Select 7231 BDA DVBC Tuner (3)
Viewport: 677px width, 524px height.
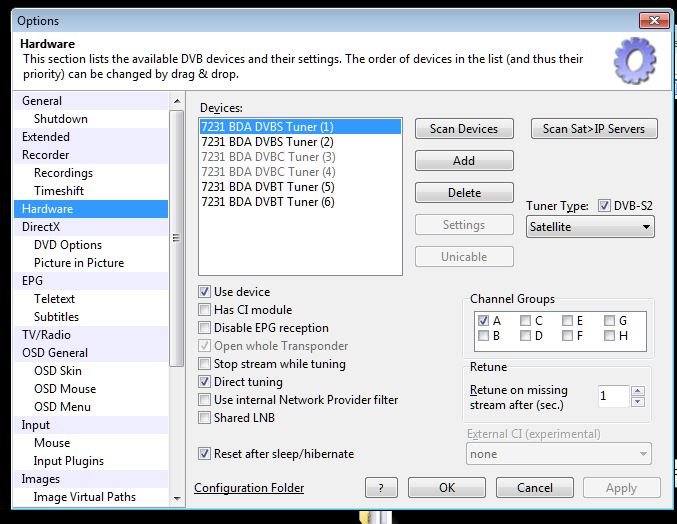pyautogui.click(x=301, y=157)
